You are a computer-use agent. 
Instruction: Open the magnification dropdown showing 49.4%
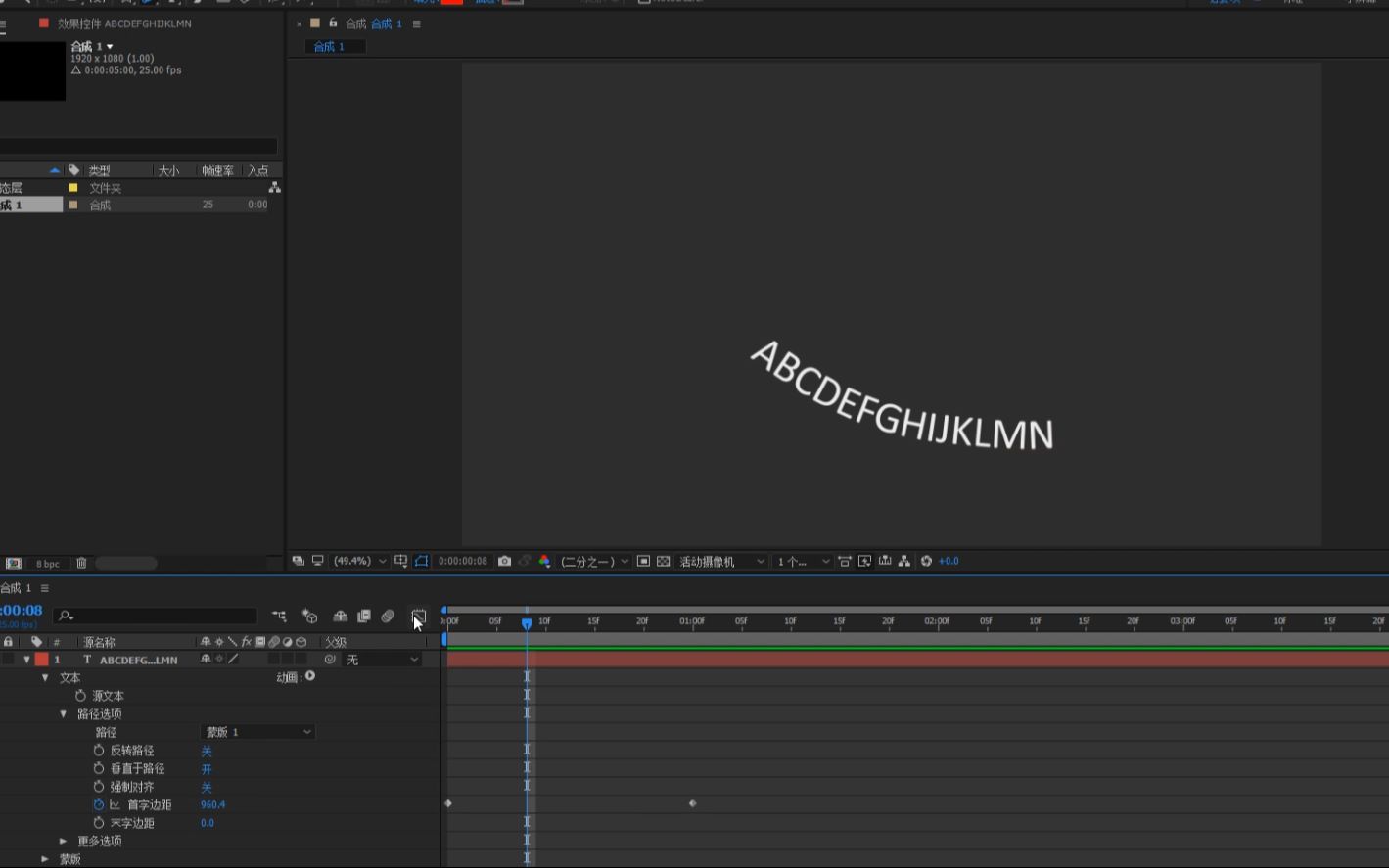359,561
